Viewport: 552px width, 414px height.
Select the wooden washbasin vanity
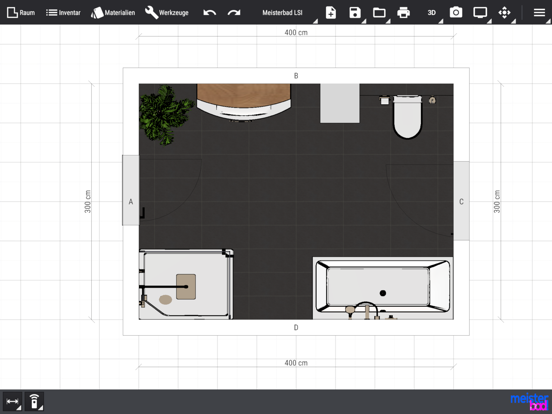(x=244, y=102)
